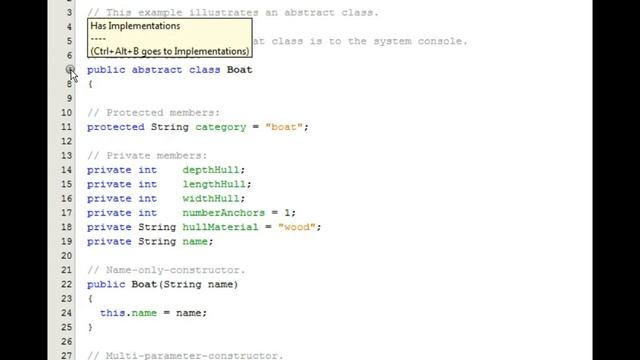
Task: Click the "name" field on line 19
Action: click(195, 241)
